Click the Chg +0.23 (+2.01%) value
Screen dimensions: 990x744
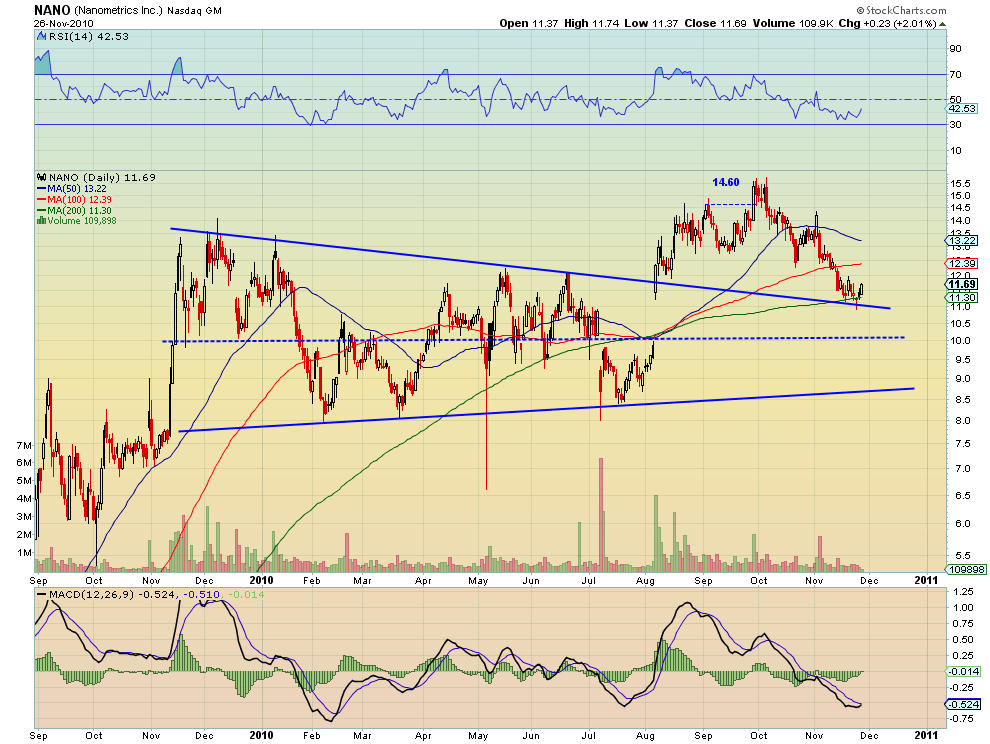888,23
